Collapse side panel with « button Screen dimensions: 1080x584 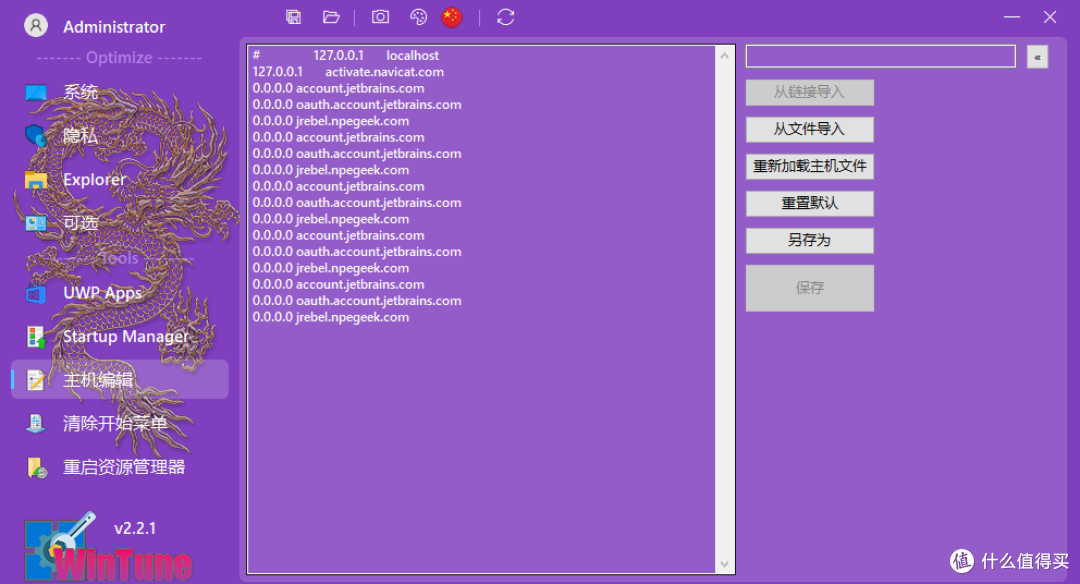(1037, 57)
